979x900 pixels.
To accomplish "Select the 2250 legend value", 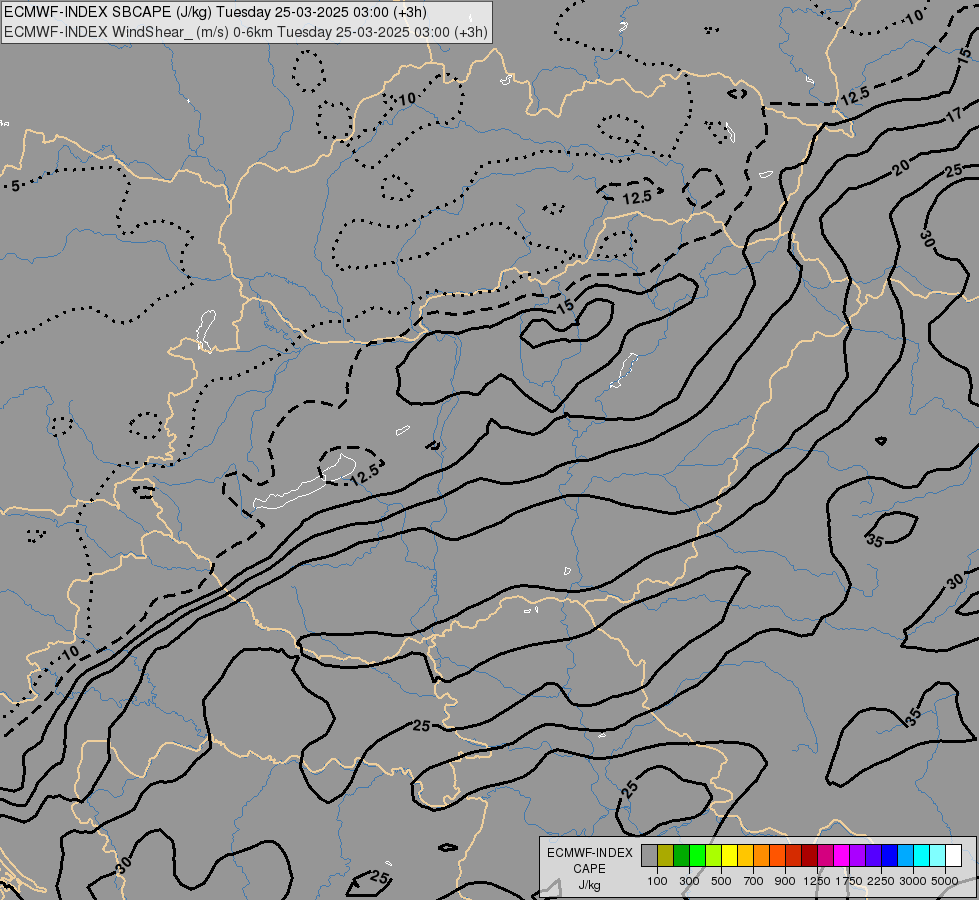I will [881, 881].
